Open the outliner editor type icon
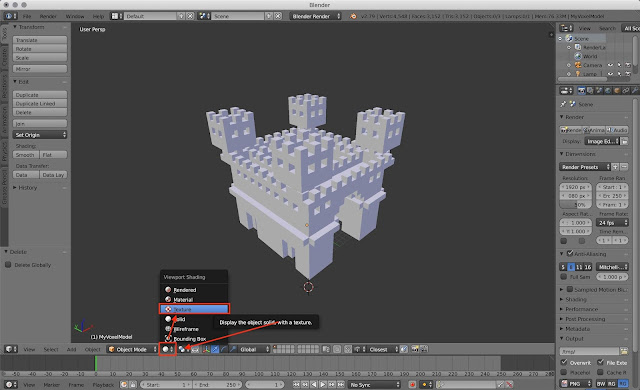 click(566, 28)
